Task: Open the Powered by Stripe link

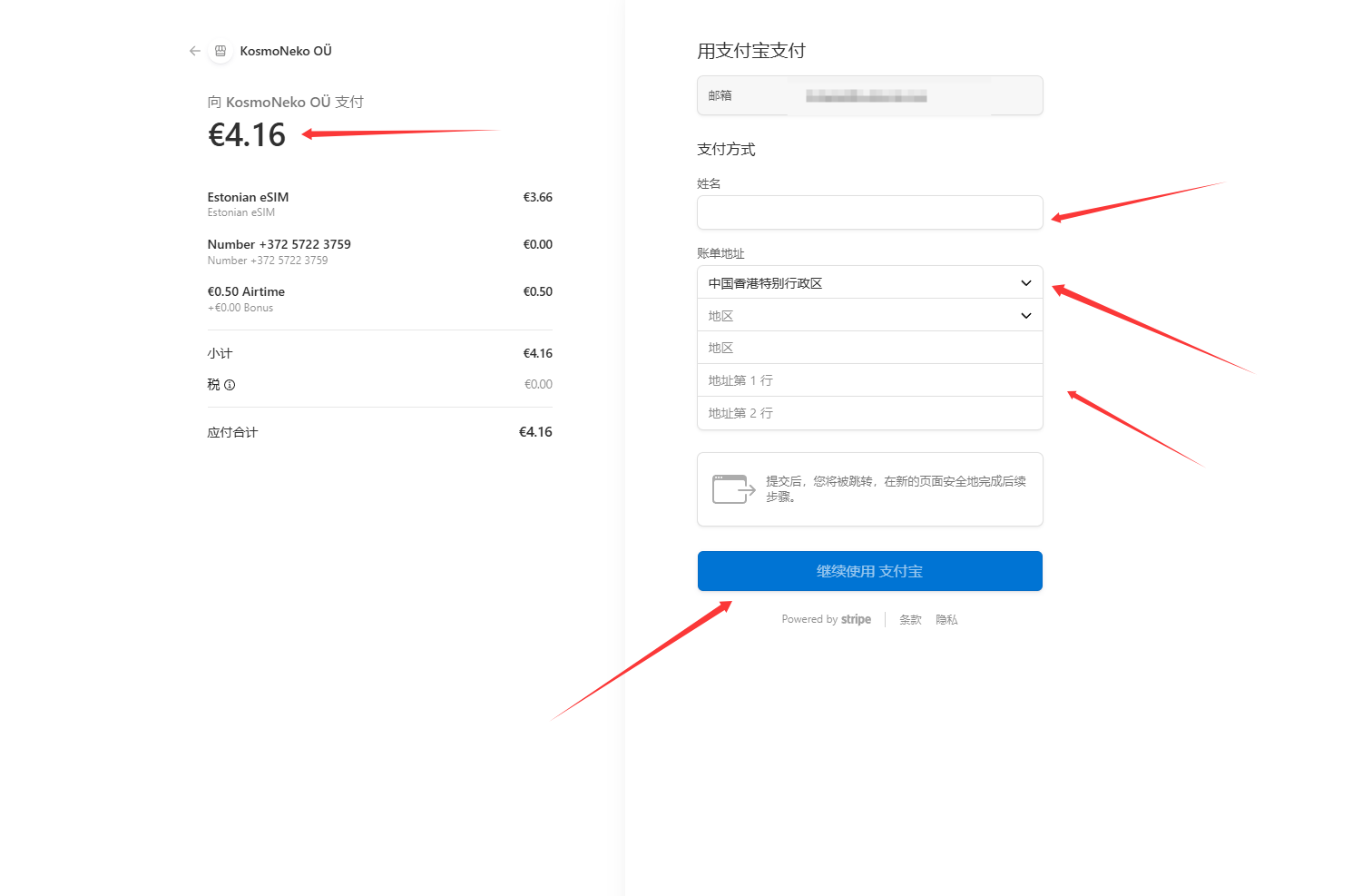Action: 826,619
